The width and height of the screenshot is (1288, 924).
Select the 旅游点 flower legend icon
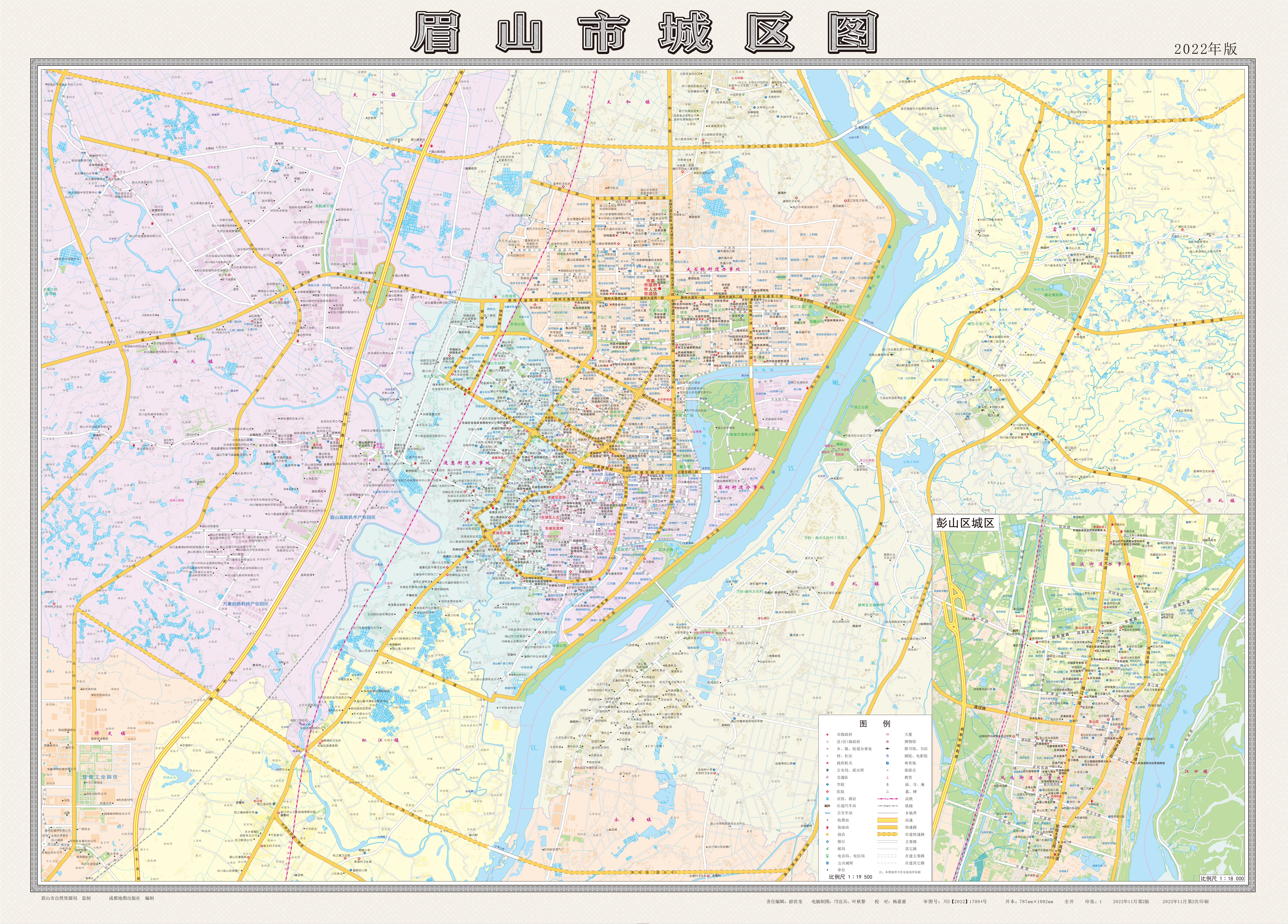click(888, 770)
